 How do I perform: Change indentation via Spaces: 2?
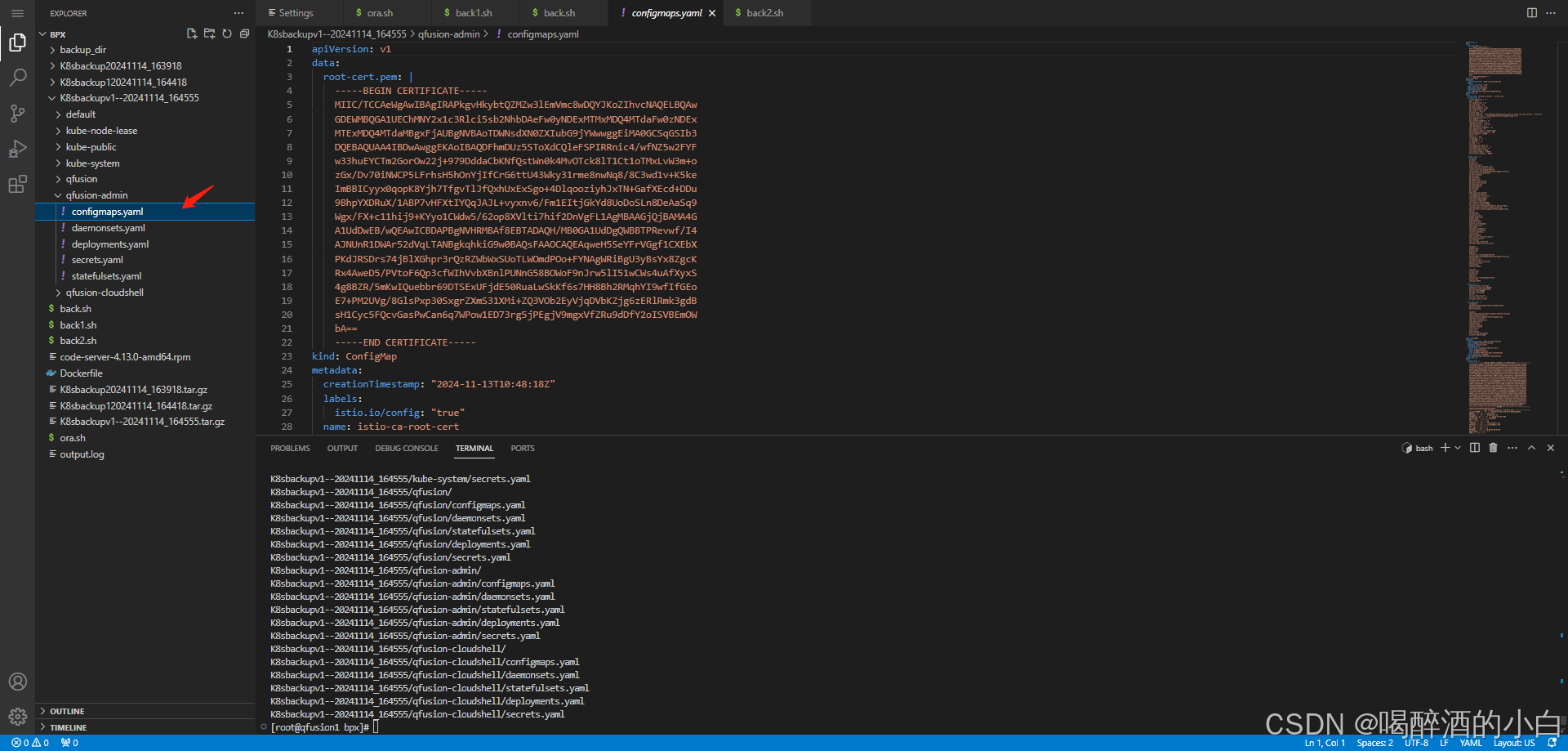coord(1375,743)
